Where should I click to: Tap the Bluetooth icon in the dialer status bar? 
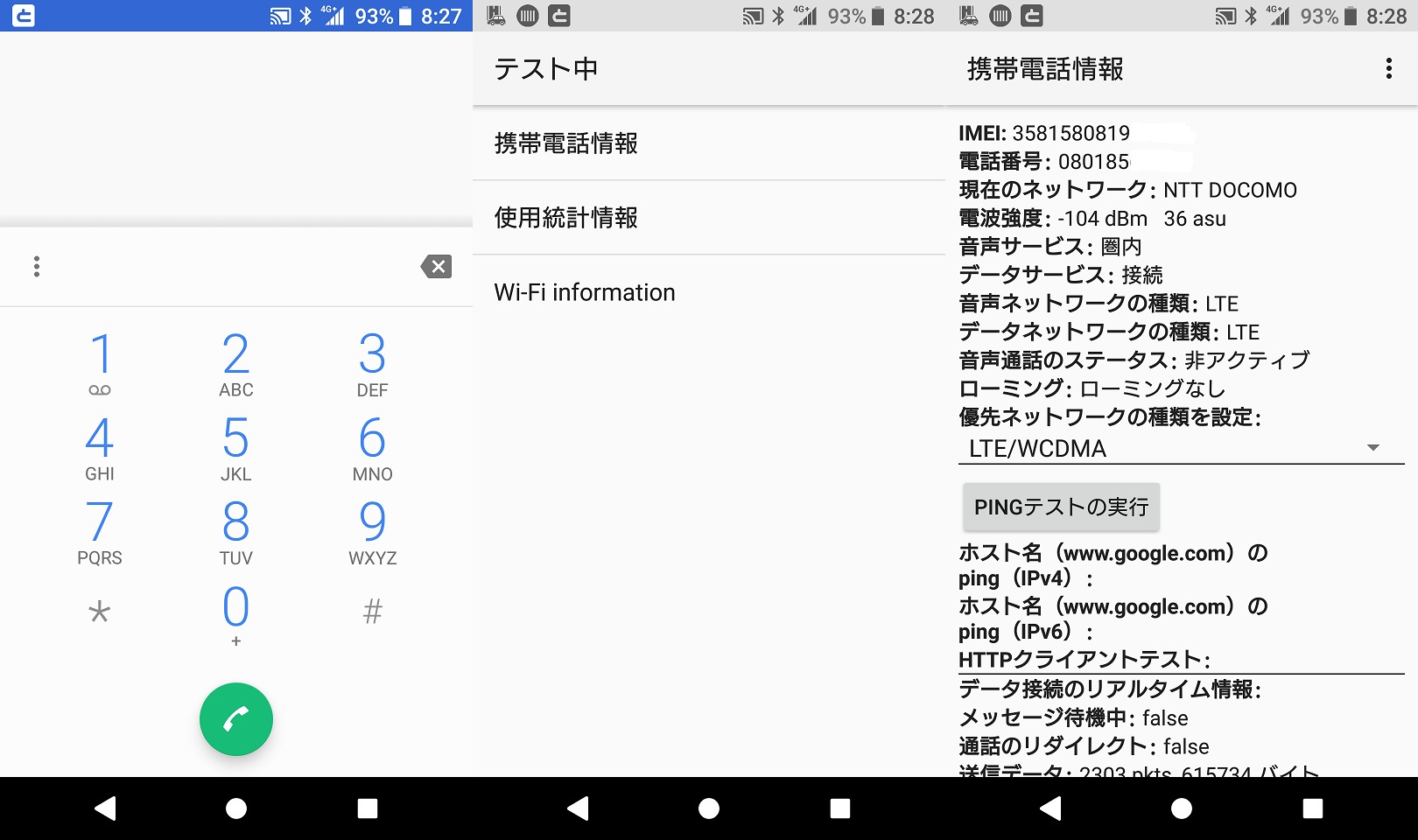pos(305,16)
